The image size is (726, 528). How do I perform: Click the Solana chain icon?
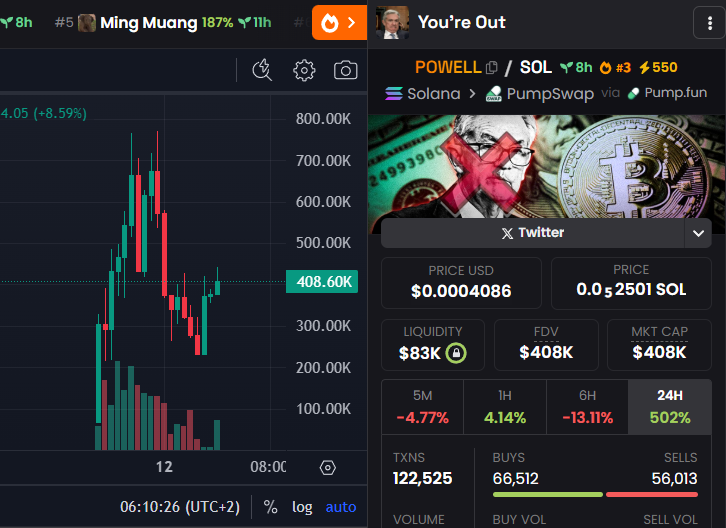(x=394, y=94)
